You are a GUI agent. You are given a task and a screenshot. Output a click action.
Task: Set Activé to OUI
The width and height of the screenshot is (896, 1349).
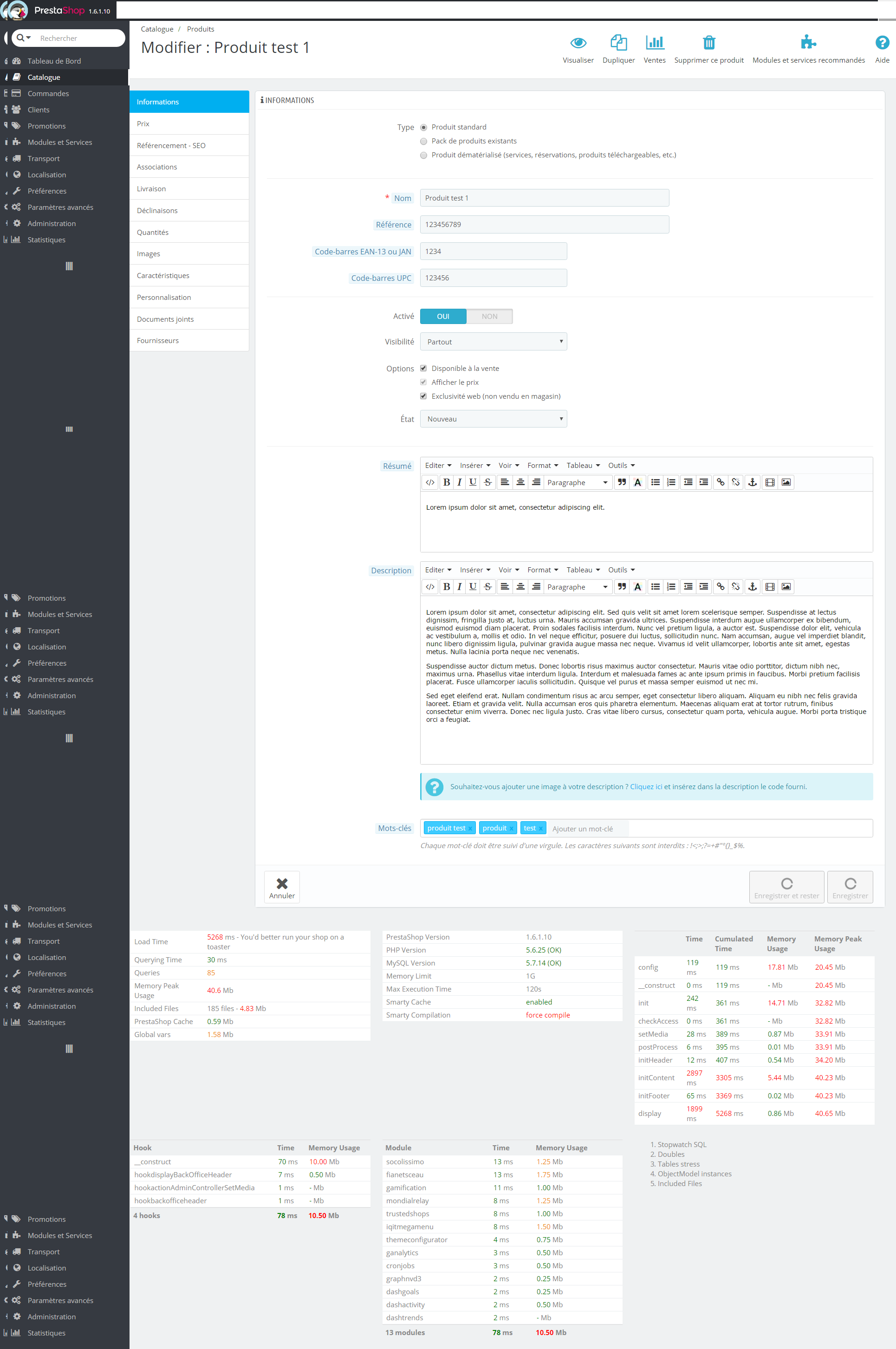443,317
